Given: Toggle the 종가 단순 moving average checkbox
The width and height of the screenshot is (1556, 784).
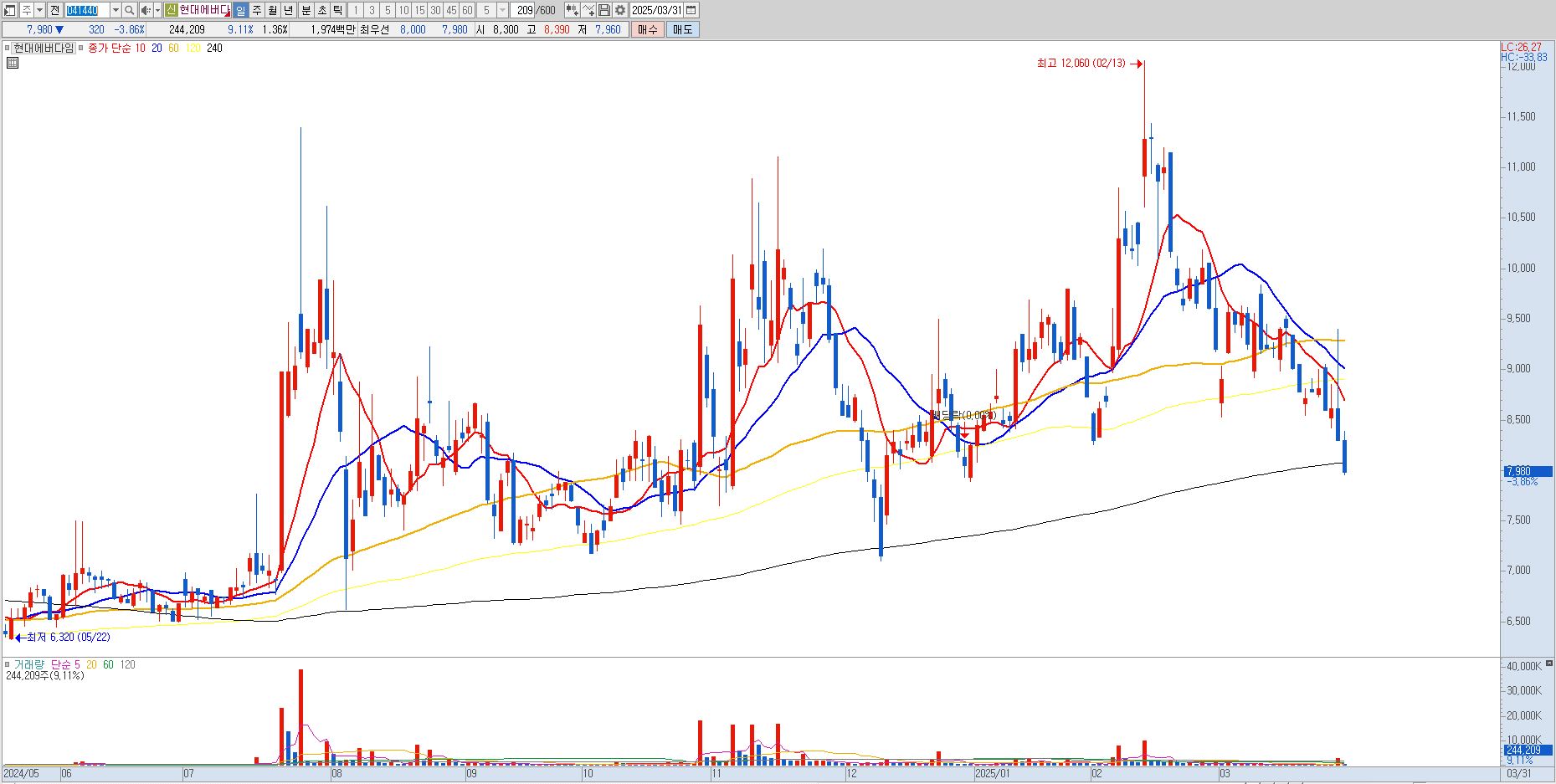Looking at the screenshot, I should point(81,49).
